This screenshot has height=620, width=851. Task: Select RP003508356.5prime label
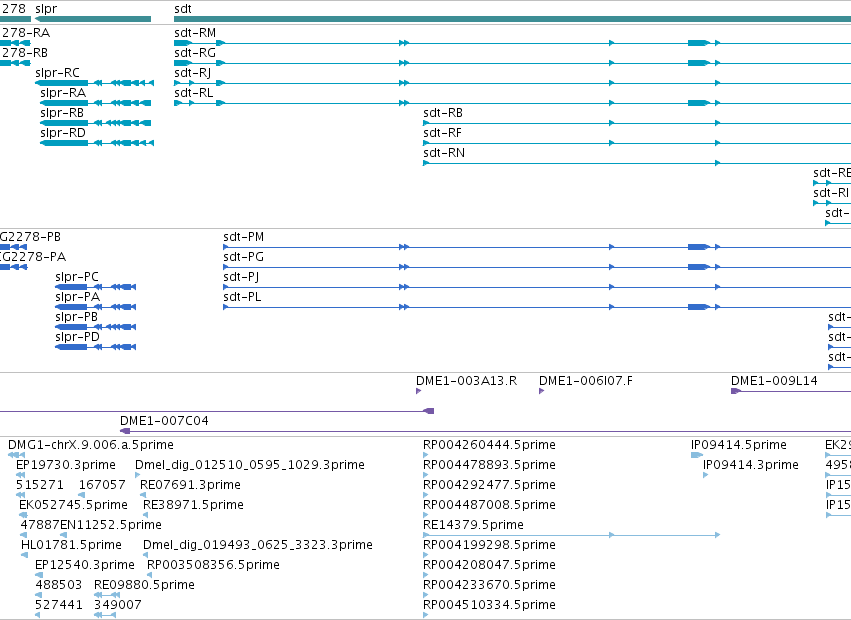[x=213, y=565]
